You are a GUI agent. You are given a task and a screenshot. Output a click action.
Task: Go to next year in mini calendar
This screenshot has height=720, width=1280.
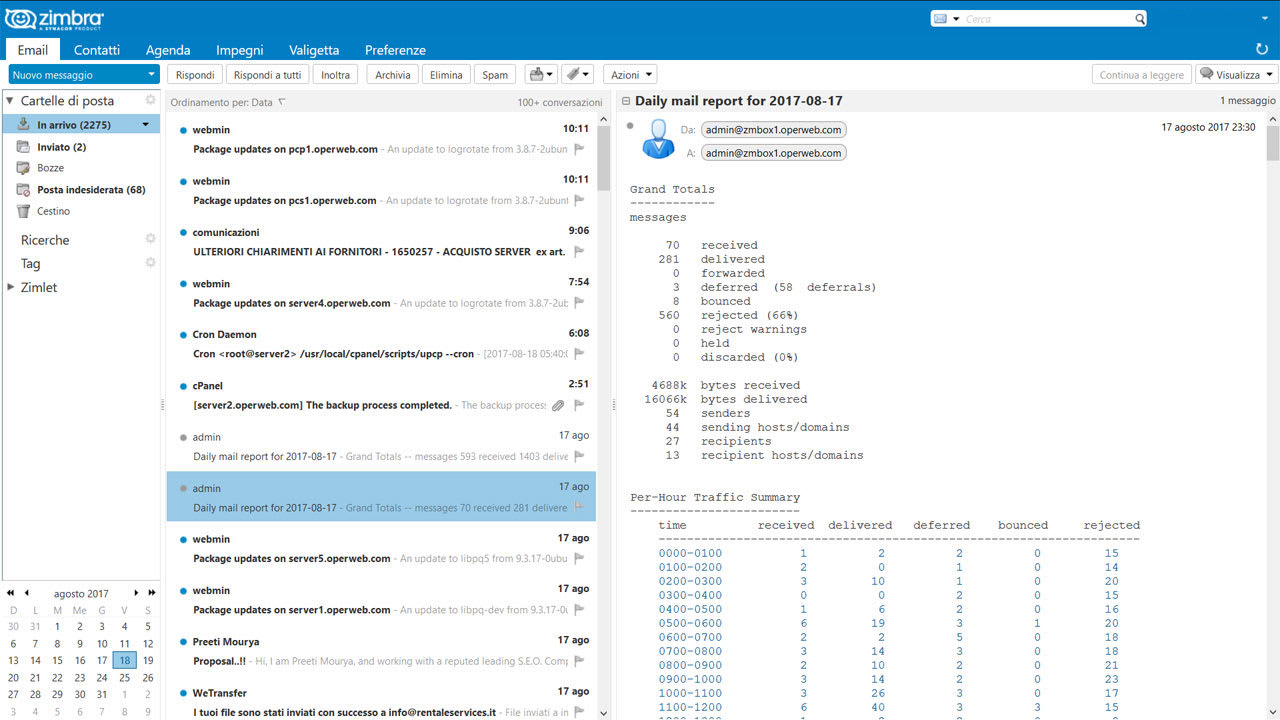pos(152,593)
